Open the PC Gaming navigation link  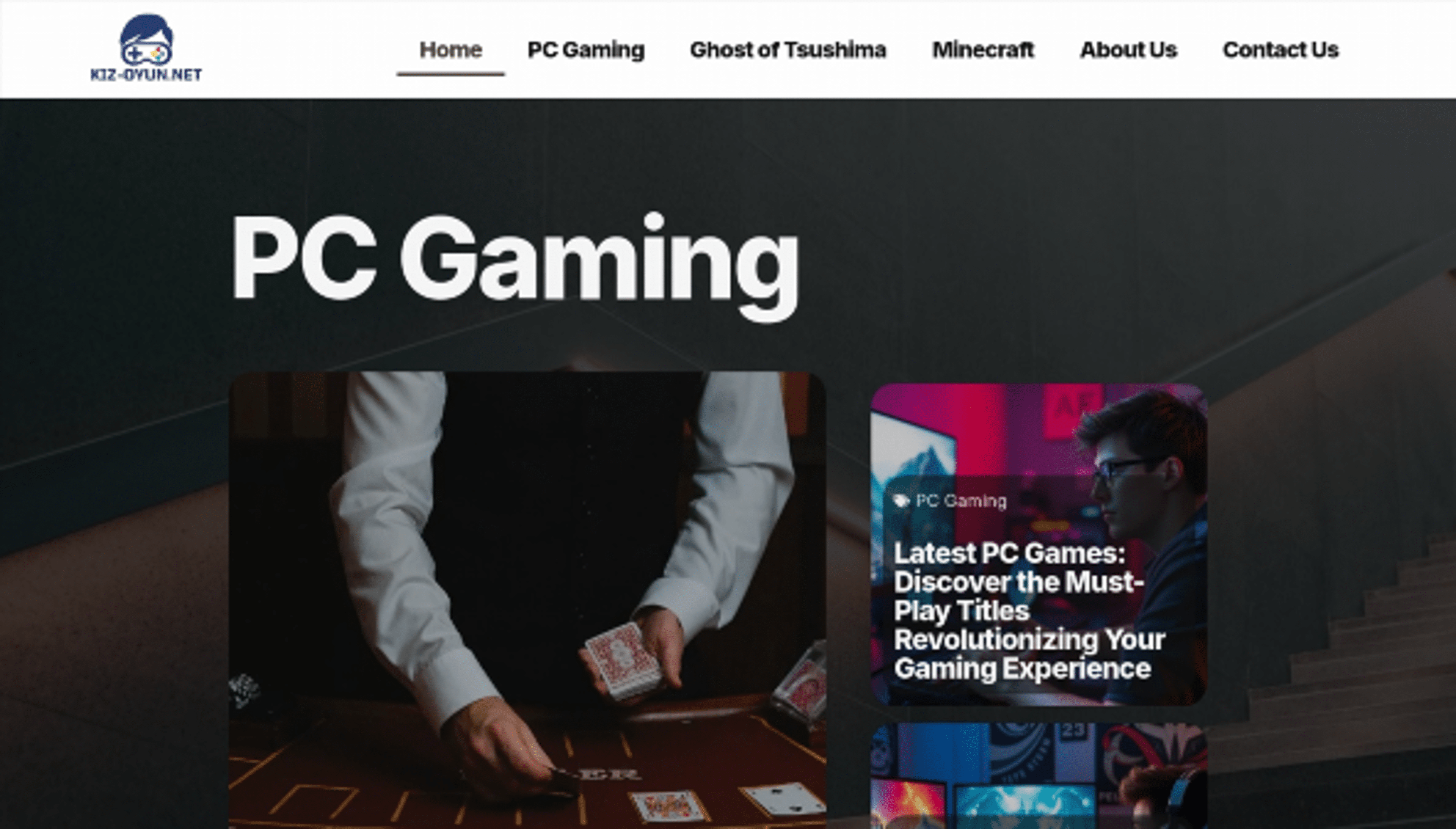(586, 50)
